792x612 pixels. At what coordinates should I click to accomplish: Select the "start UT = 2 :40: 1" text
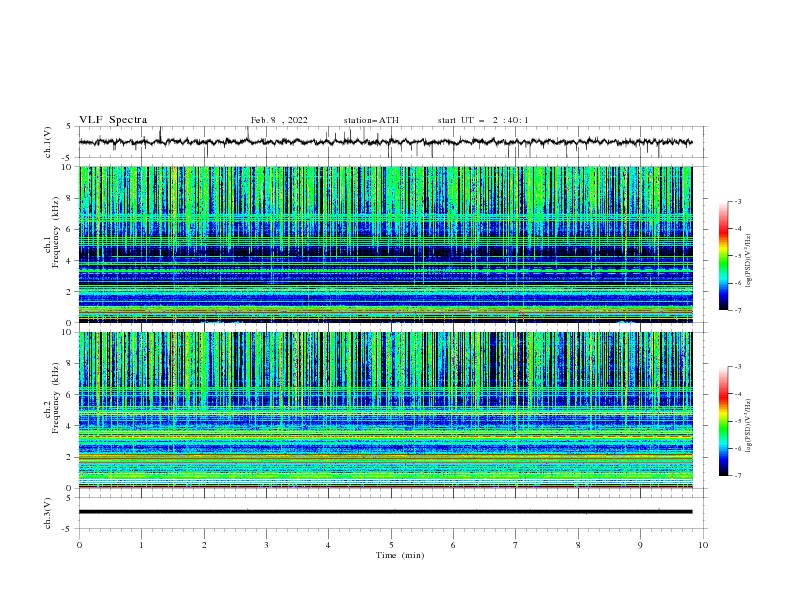pos(483,120)
